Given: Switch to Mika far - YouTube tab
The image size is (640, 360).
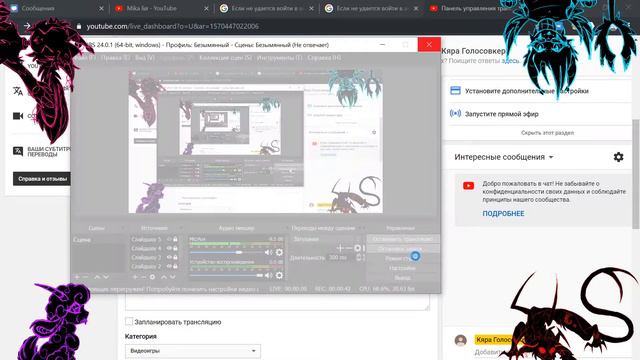Looking at the screenshot, I should (x=161, y=8).
